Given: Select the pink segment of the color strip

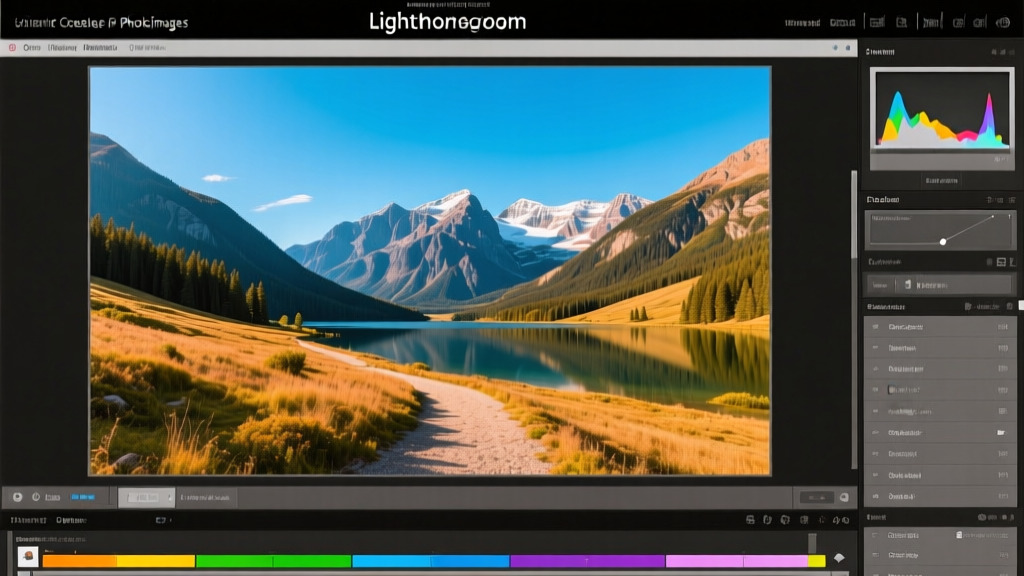Looking at the screenshot, I should [x=737, y=561].
